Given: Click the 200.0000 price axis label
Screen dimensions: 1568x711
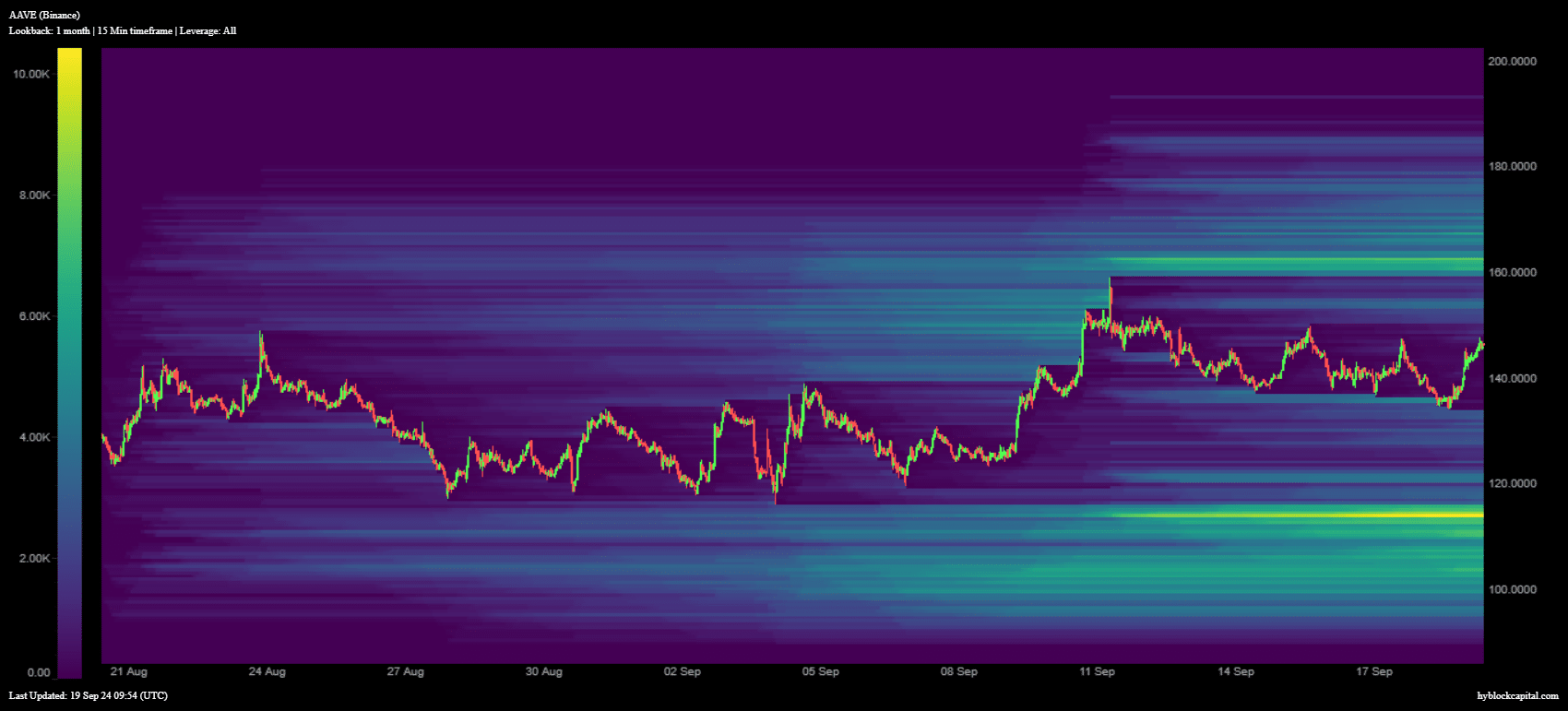Looking at the screenshot, I should click(1513, 61).
